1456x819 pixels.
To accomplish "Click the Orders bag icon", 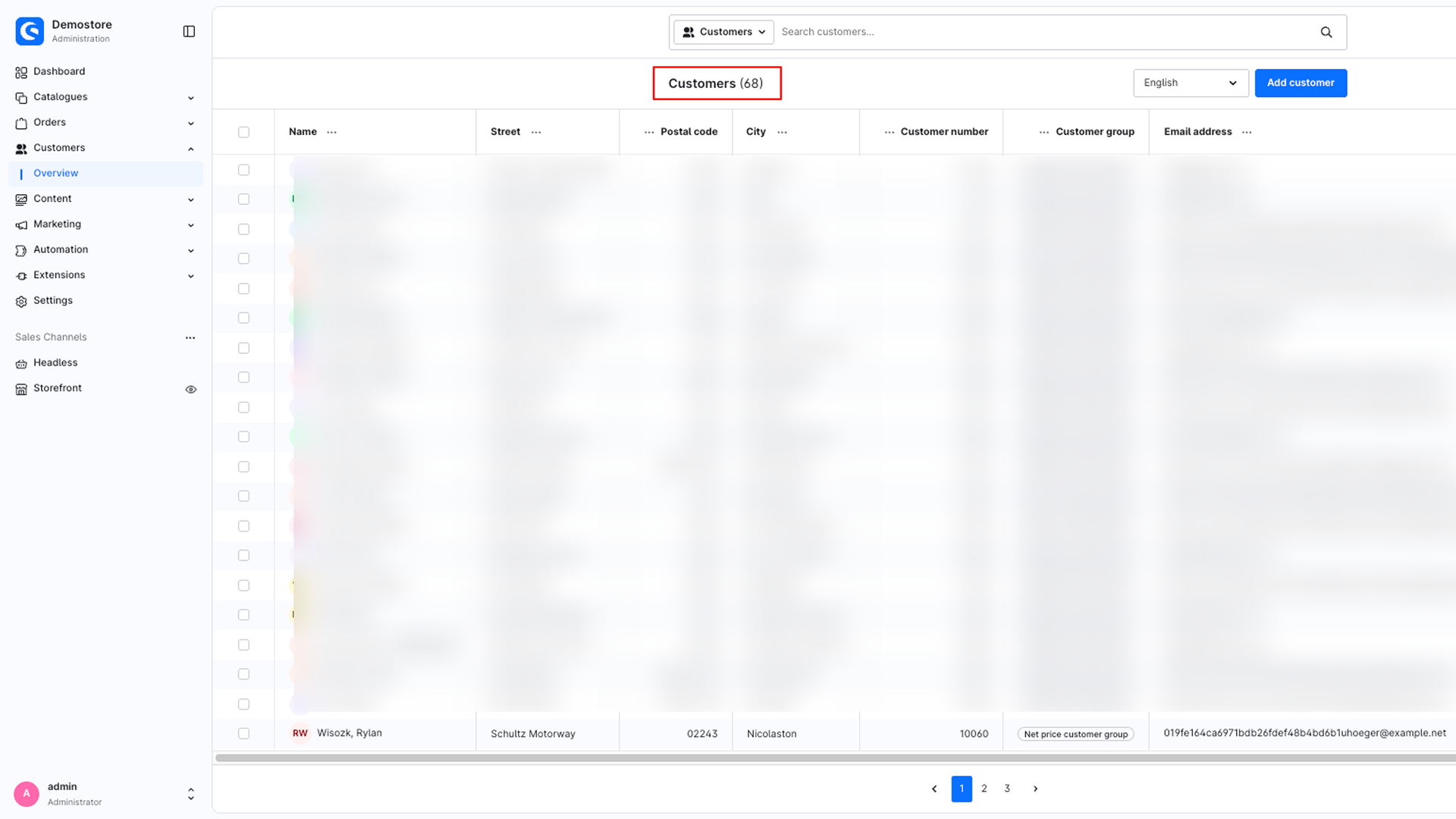I will click(21, 123).
